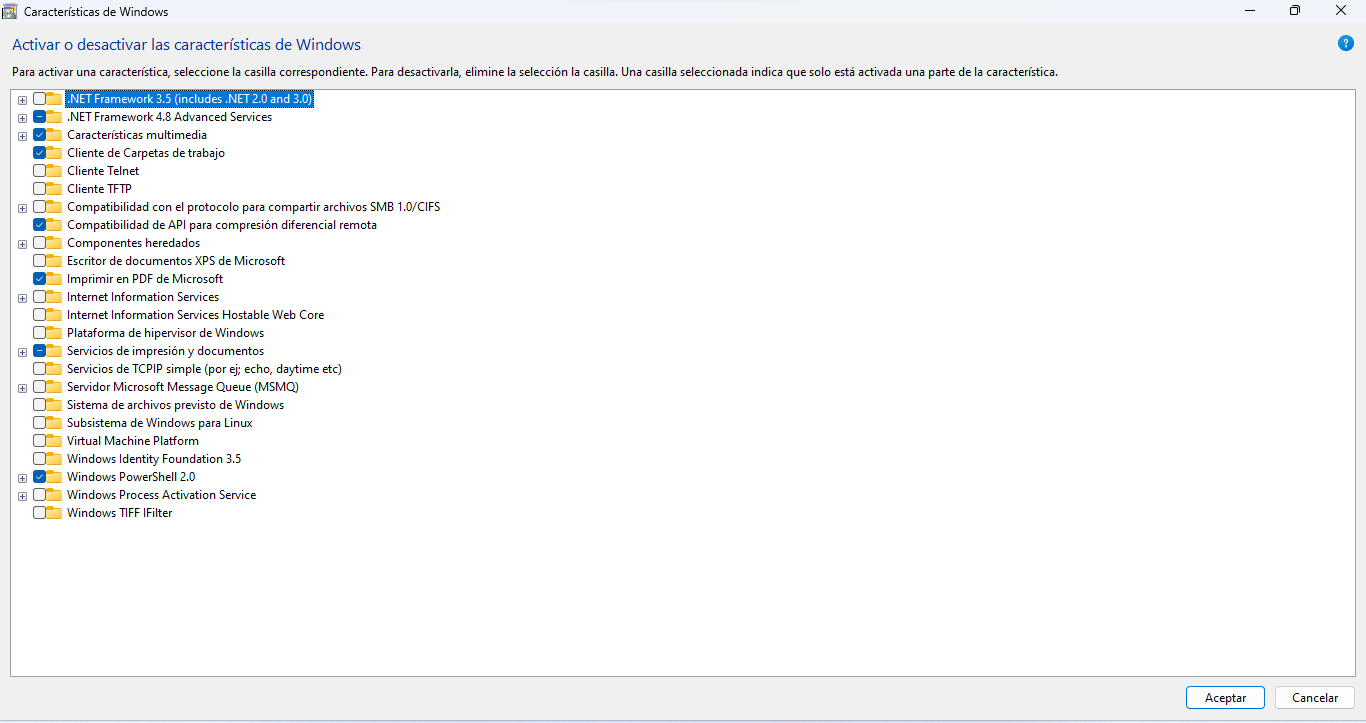
Task: Toggle the .NET Framework 4.8 Advanced Services checkbox
Action: (x=39, y=117)
